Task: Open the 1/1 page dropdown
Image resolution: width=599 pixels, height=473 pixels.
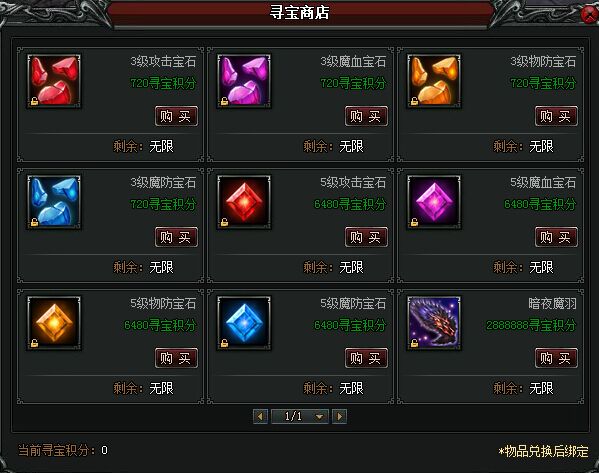Action: [x=300, y=416]
